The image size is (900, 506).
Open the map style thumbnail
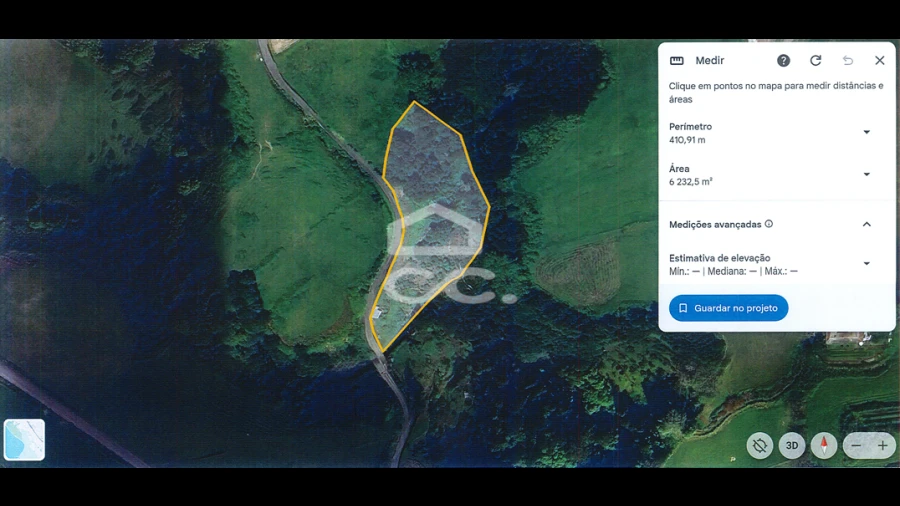(24, 440)
